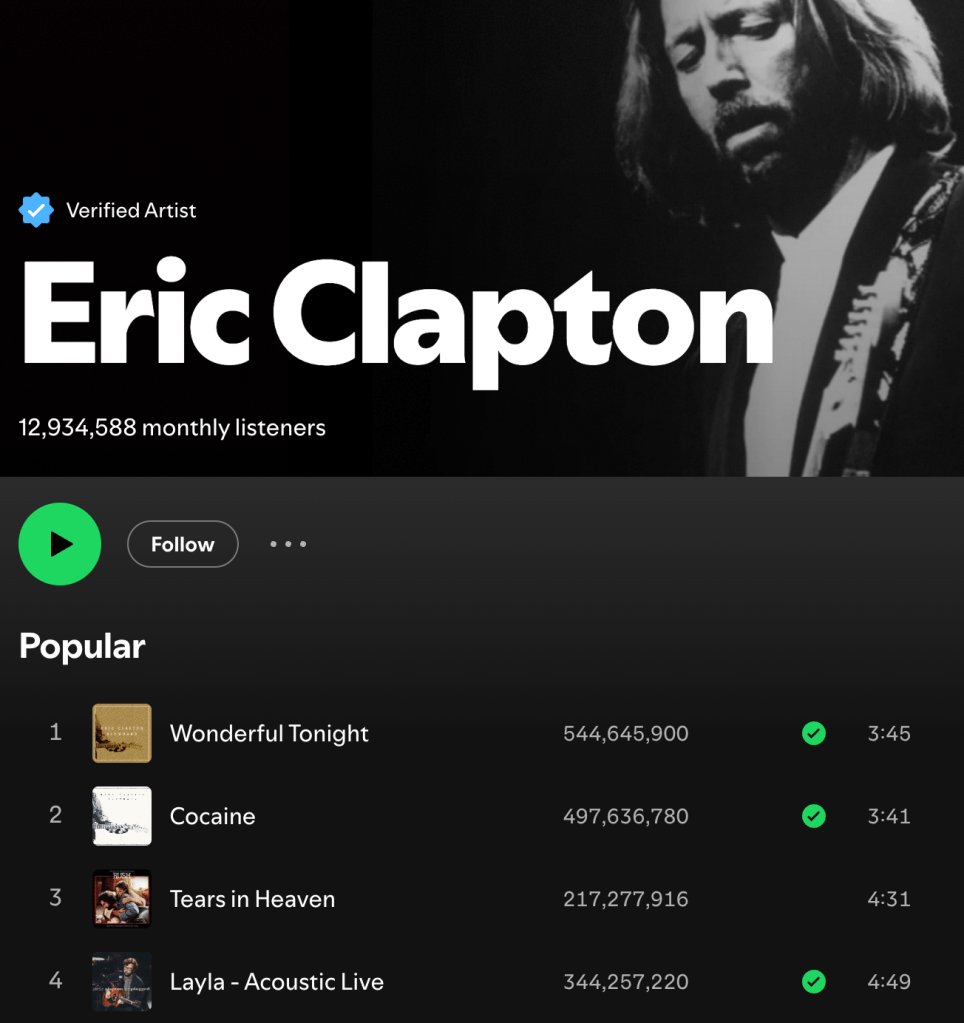Open the Wonderful Tonight album cover thumbnail
Image resolution: width=964 pixels, height=1023 pixels.
122,733
